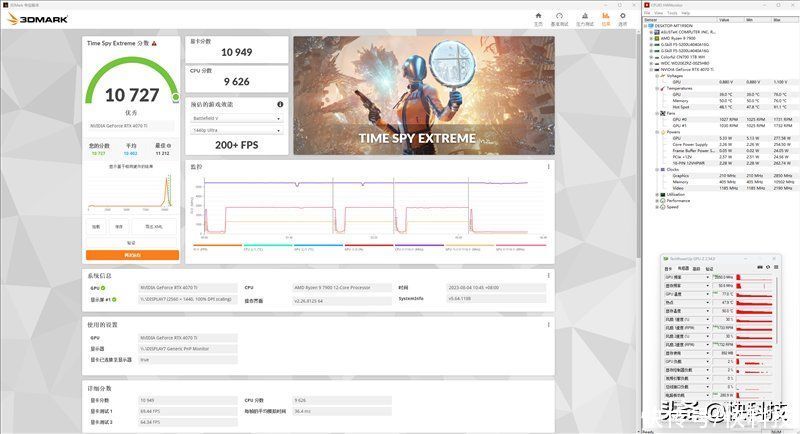Open GPU-Z hamburger menu icon
Screen dimensions: 800x434
coord(776,267)
